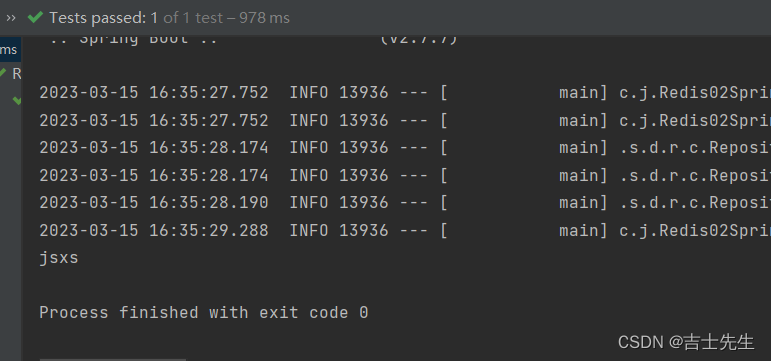
Task: Select the highlighted root test row ending in ms
Action: pyautogui.click(x=10, y=50)
